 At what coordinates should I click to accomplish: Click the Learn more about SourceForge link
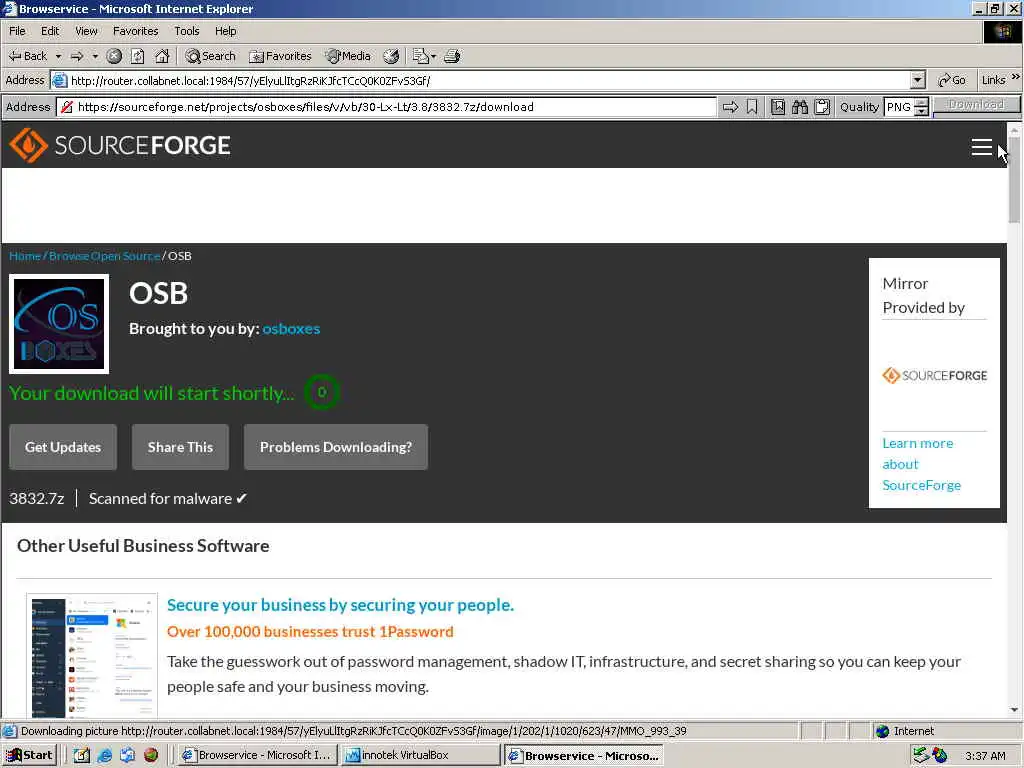tap(921, 464)
